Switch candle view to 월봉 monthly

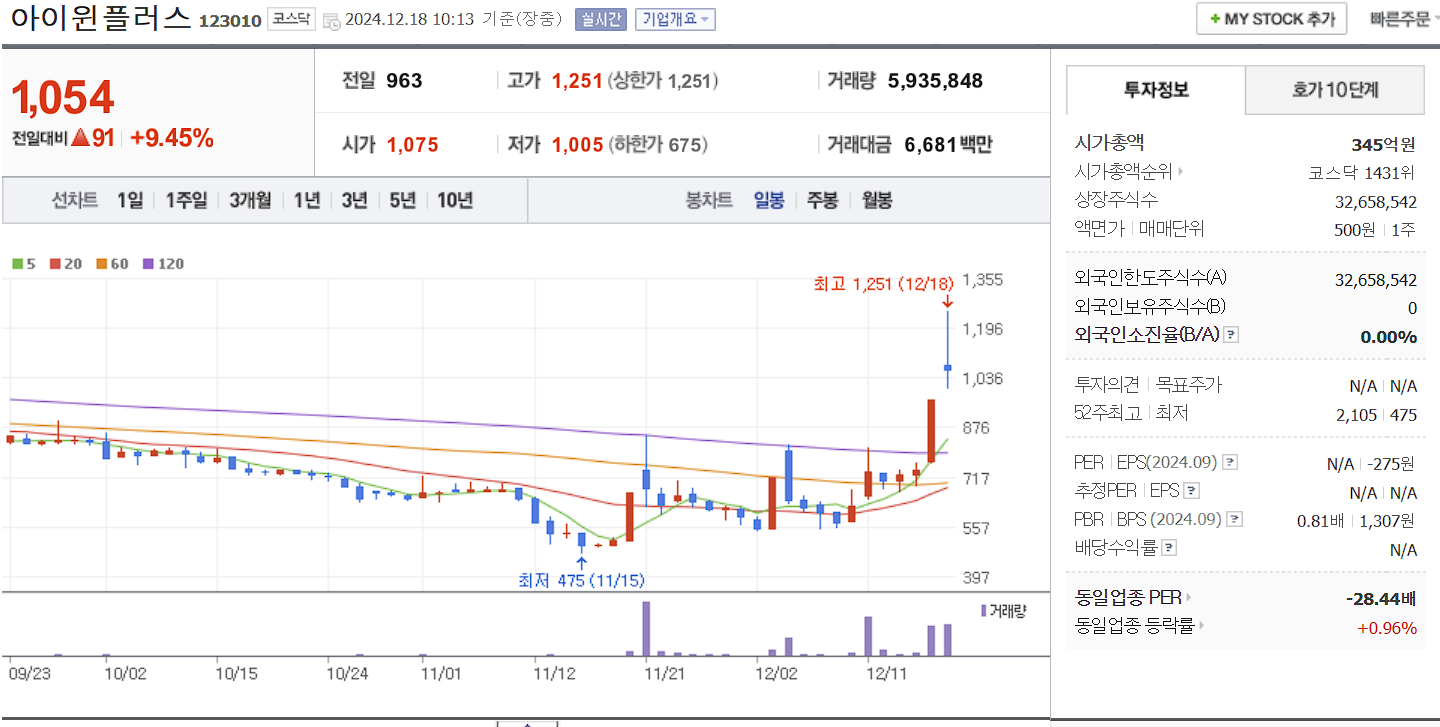(x=876, y=200)
